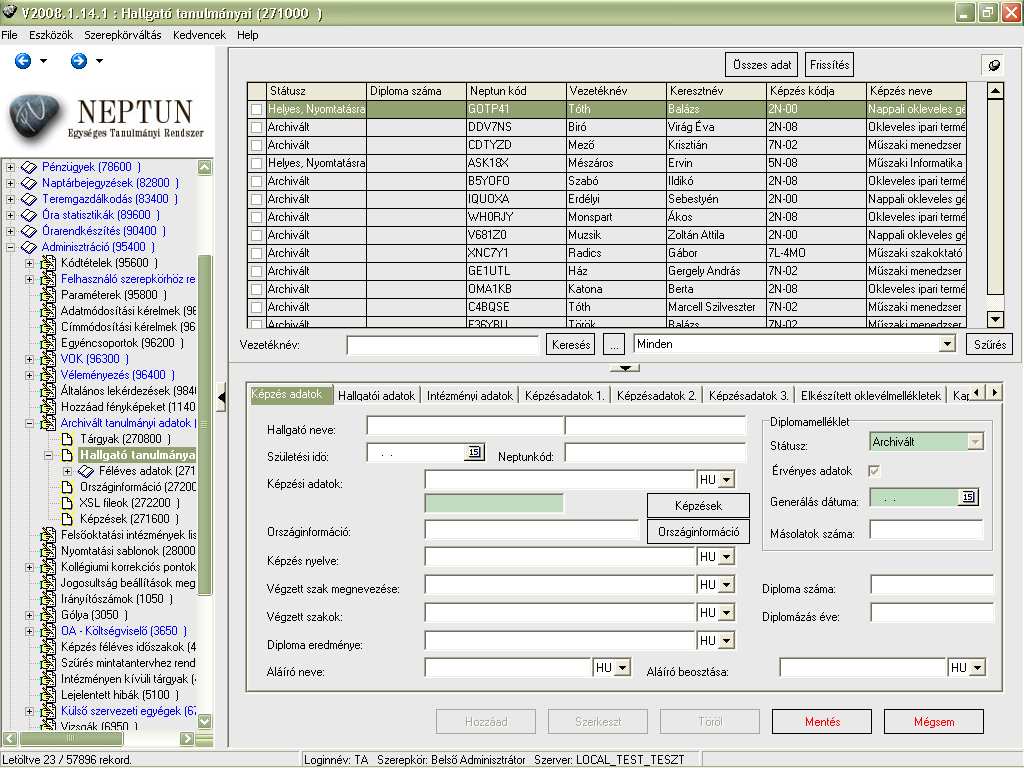Click the Összes adat button

761,65
